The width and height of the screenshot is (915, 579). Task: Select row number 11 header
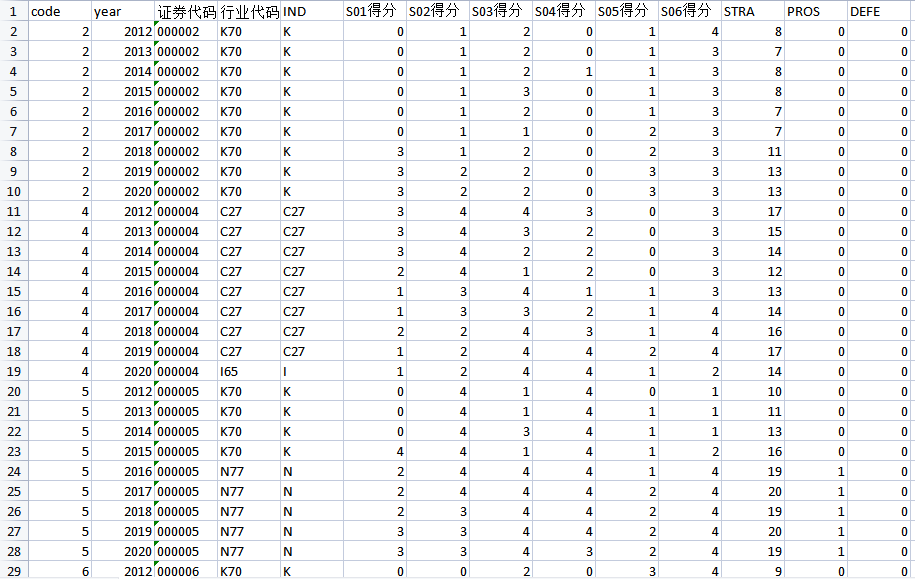coord(13,211)
